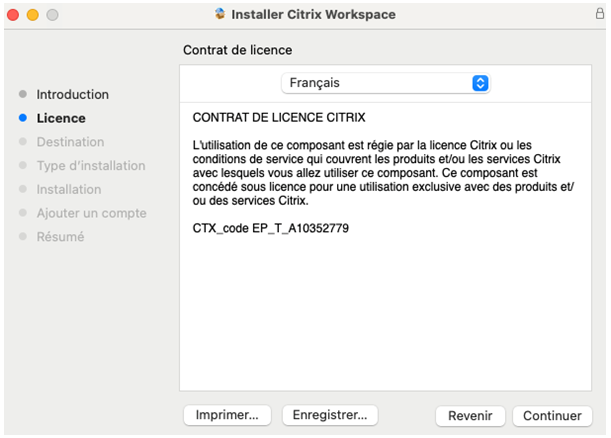Viewport: 611px width, 438px height.
Task: Select Type d'installation step
Action: point(91,166)
